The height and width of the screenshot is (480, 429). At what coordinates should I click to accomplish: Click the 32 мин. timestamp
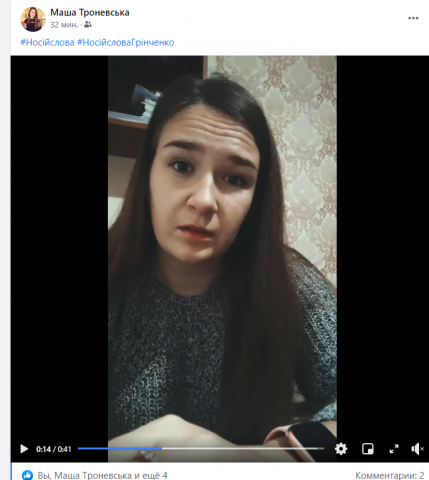(x=64, y=25)
